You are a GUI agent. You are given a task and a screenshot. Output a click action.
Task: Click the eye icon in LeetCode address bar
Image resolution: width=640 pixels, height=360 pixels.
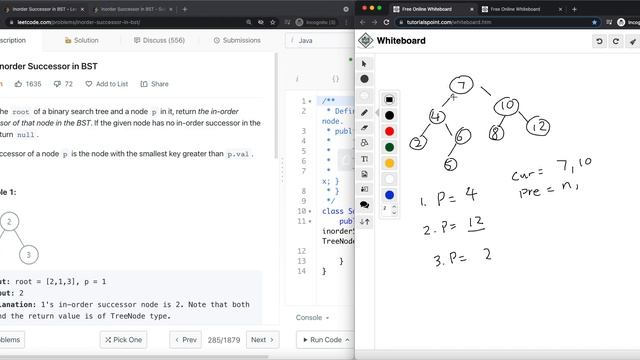[x=260, y=22]
